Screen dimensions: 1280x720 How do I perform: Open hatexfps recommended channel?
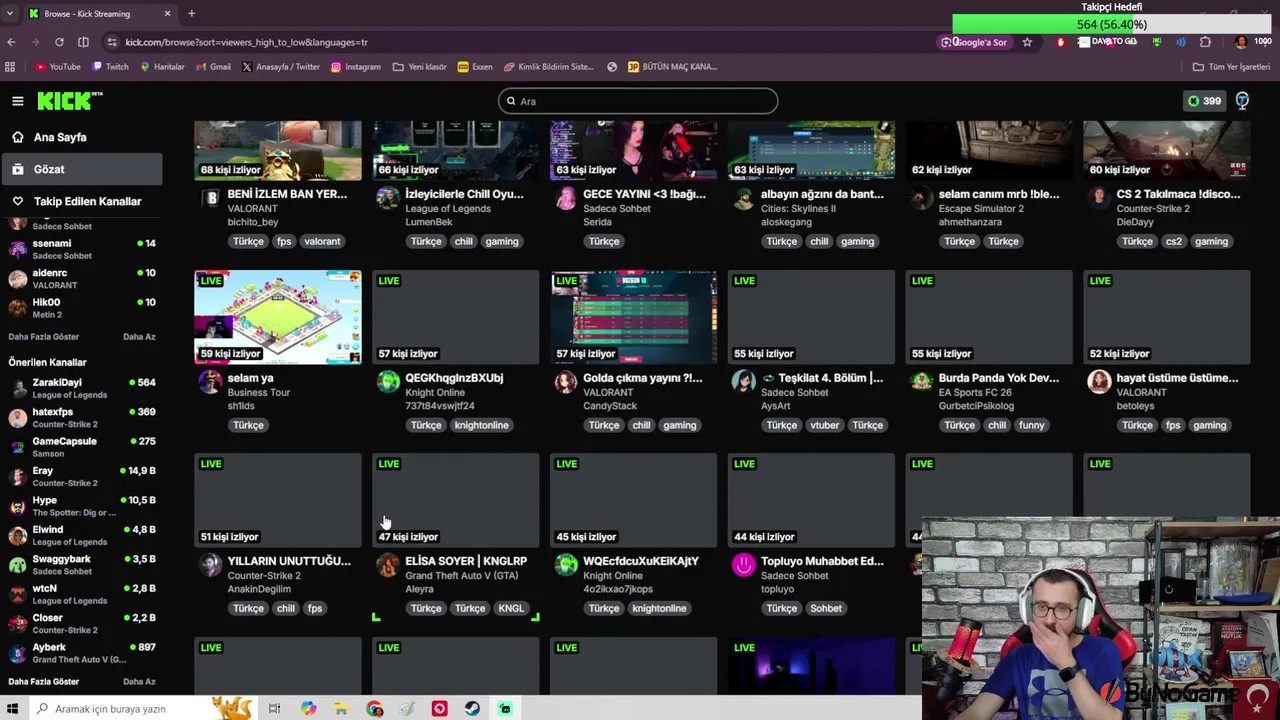[82, 417]
